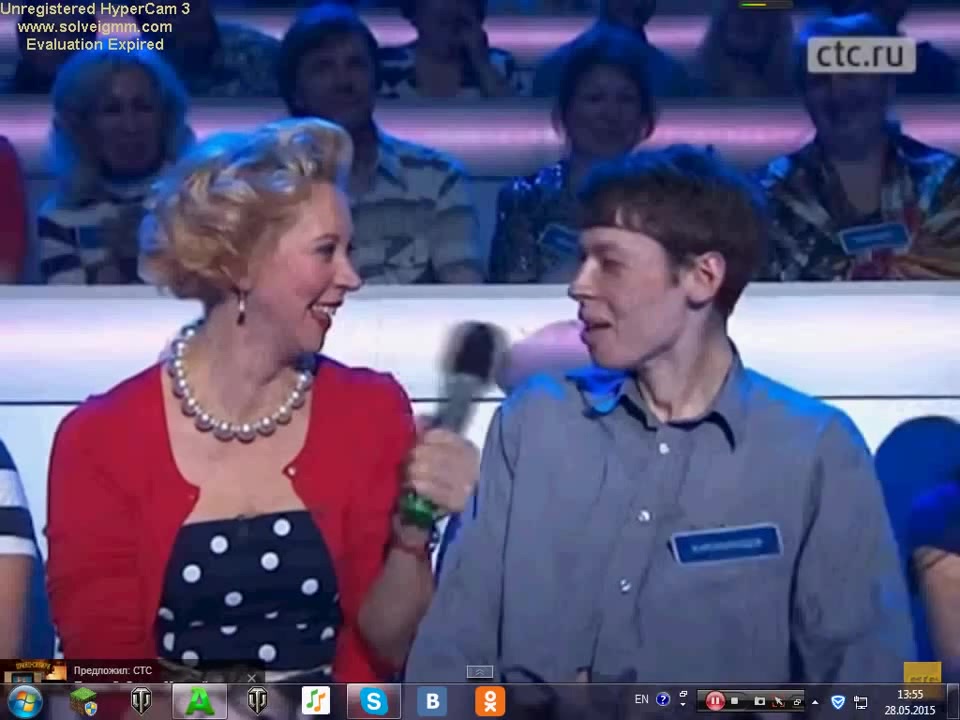
Task: Expand hidden system tray icons arrow
Action: (x=815, y=701)
